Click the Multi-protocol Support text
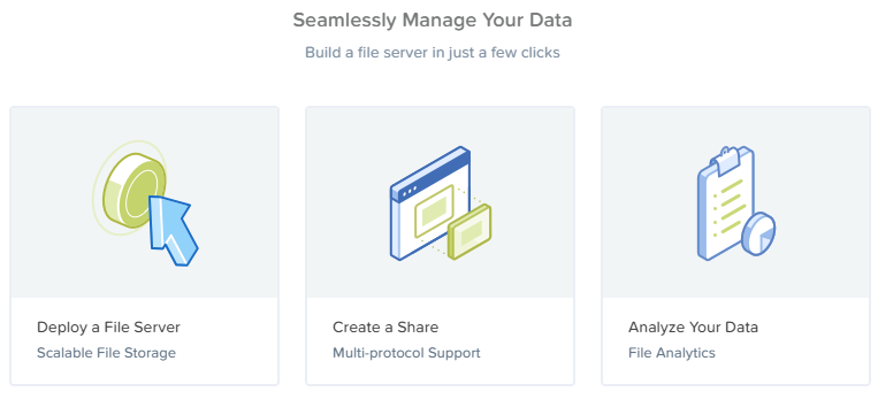The image size is (878, 414). (x=407, y=353)
